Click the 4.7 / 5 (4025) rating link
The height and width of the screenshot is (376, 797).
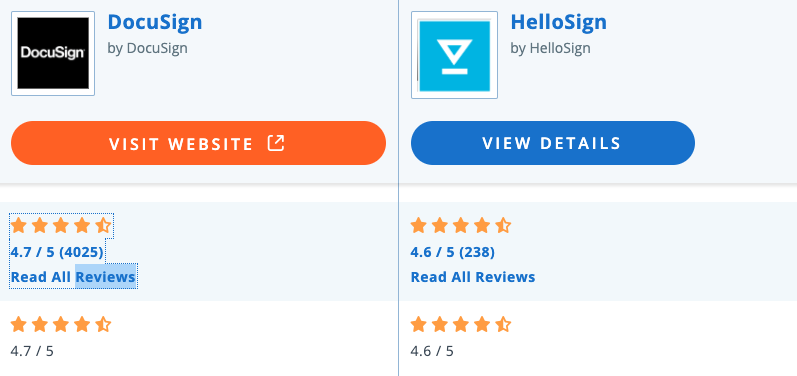57,252
